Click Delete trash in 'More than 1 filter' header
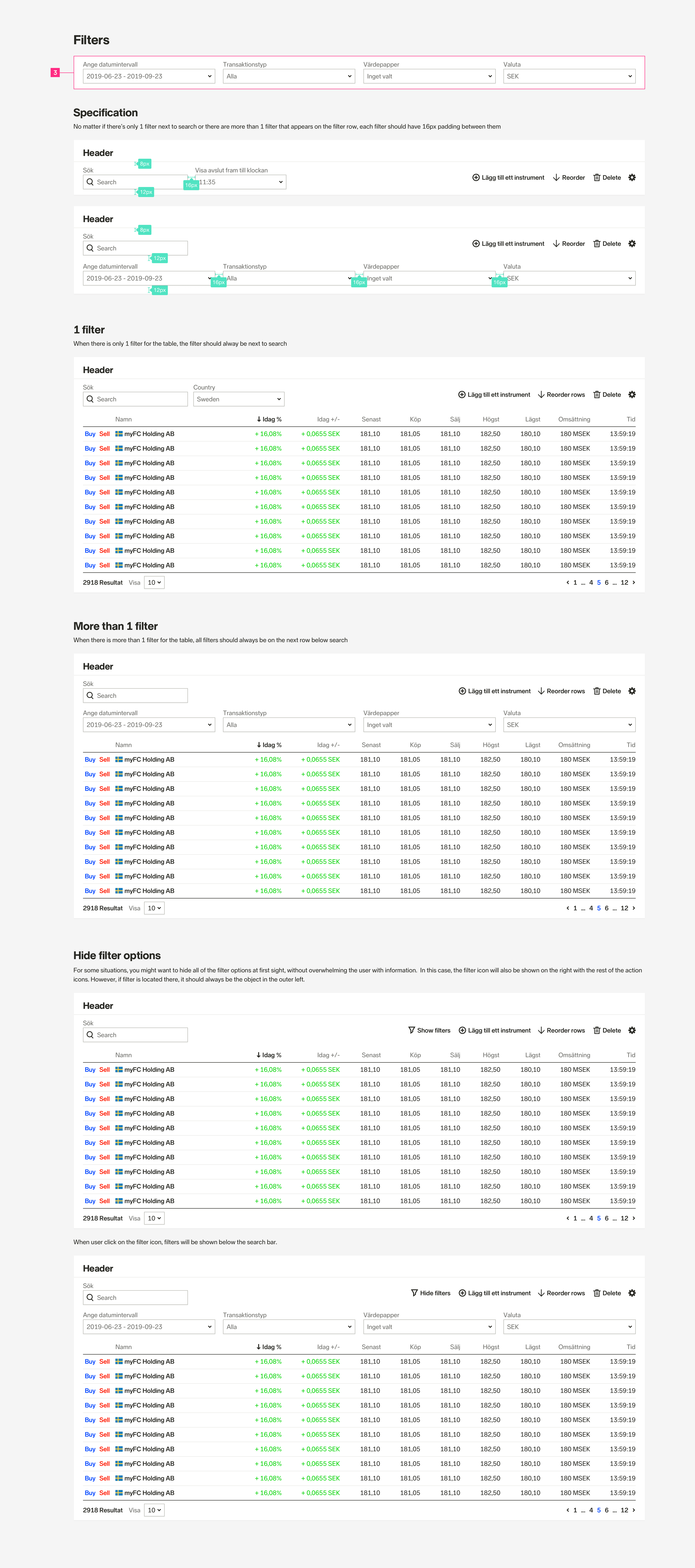The image size is (695, 1568). pos(597,691)
